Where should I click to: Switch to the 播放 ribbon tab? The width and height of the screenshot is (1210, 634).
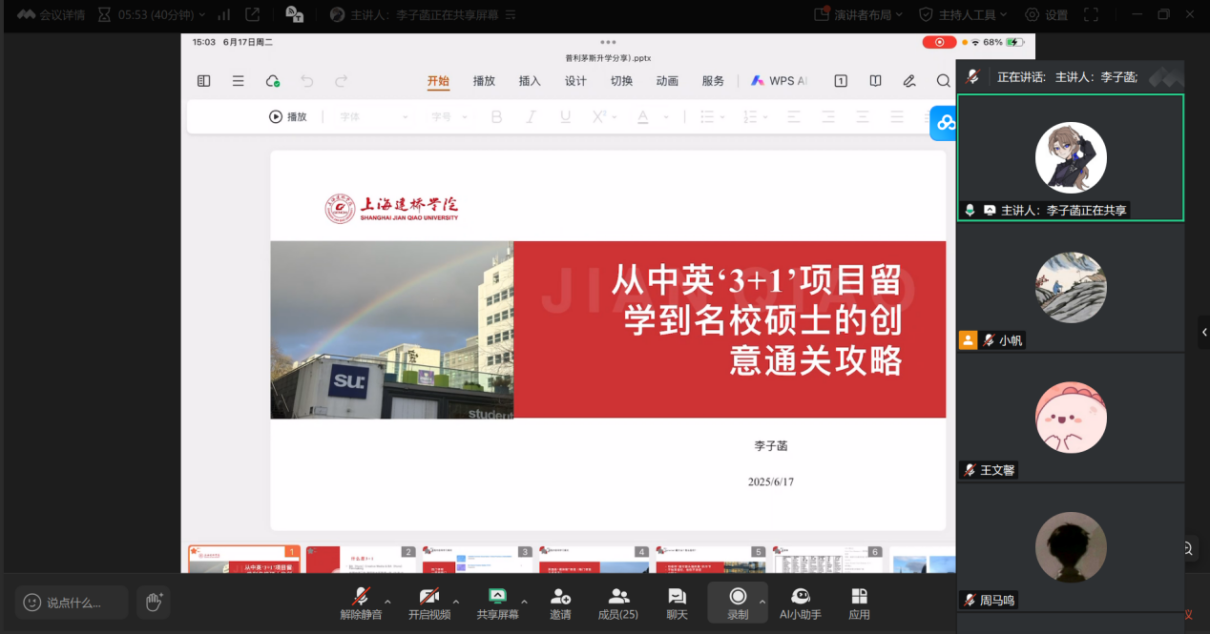pyautogui.click(x=484, y=81)
